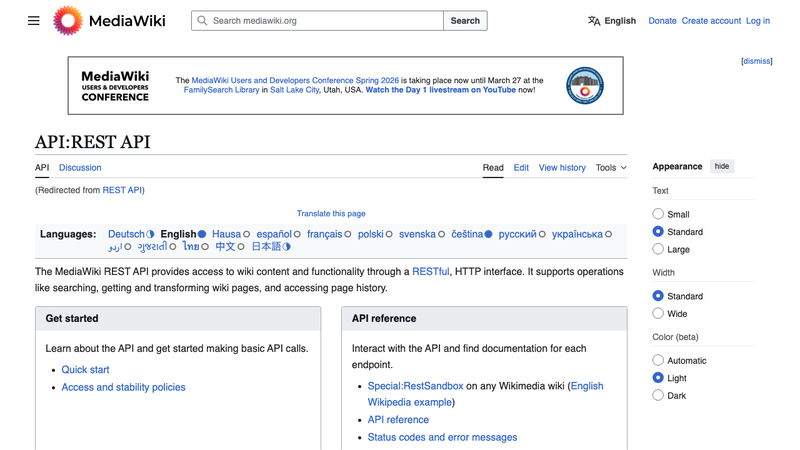Open the Discussion tab
The height and width of the screenshot is (450, 800).
point(80,168)
